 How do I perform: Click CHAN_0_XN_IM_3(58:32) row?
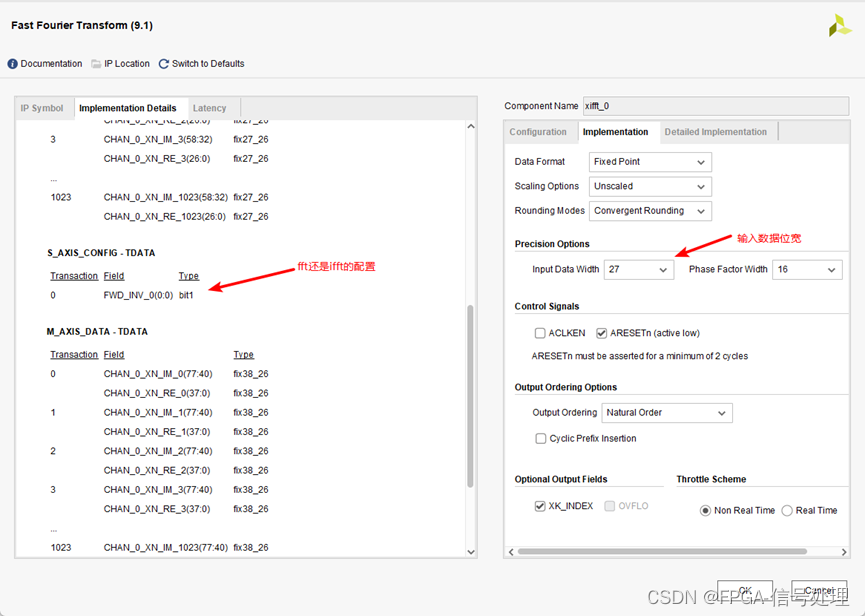click(158, 140)
